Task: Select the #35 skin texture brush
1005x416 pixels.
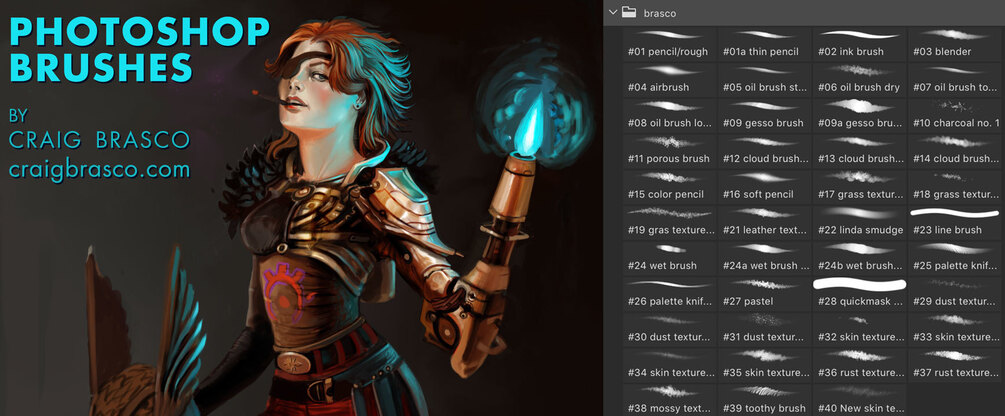Action: 765,365
